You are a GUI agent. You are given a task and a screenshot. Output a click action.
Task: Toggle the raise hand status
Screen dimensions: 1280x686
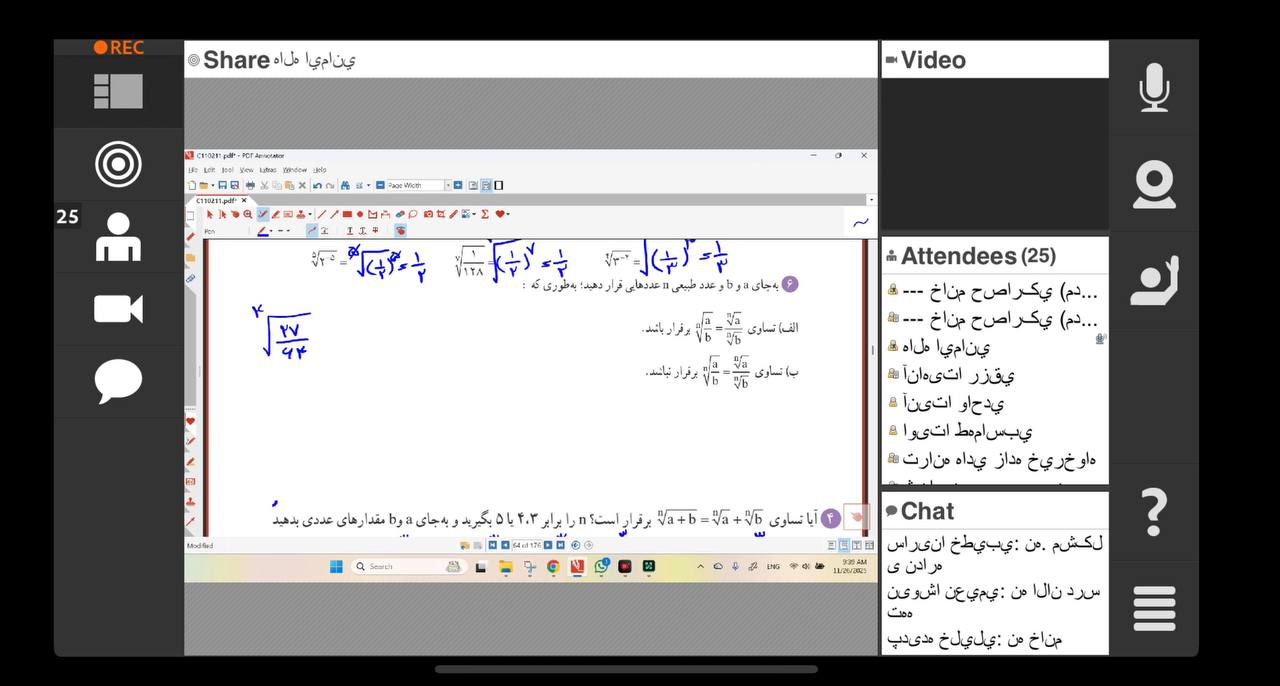(1153, 281)
